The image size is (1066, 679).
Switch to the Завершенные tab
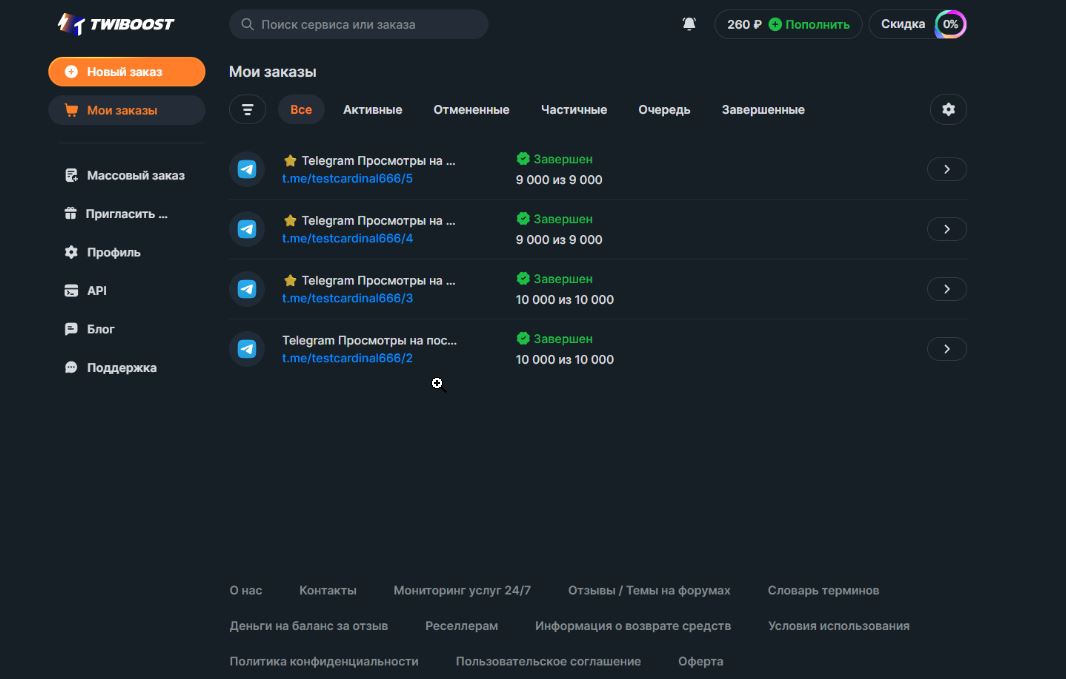[763, 110]
